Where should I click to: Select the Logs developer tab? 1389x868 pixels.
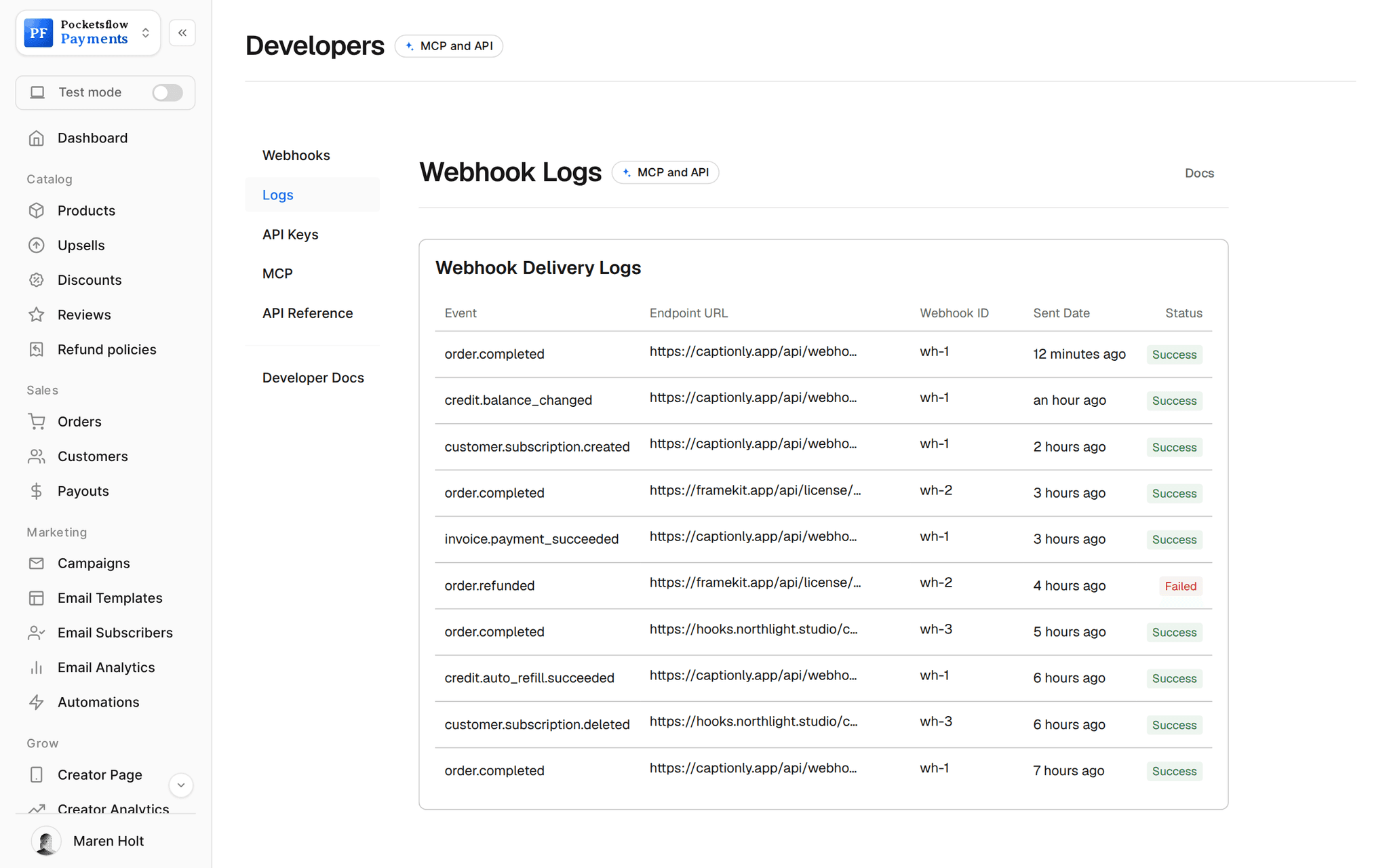pyautogui.click(x=313, y=195)
